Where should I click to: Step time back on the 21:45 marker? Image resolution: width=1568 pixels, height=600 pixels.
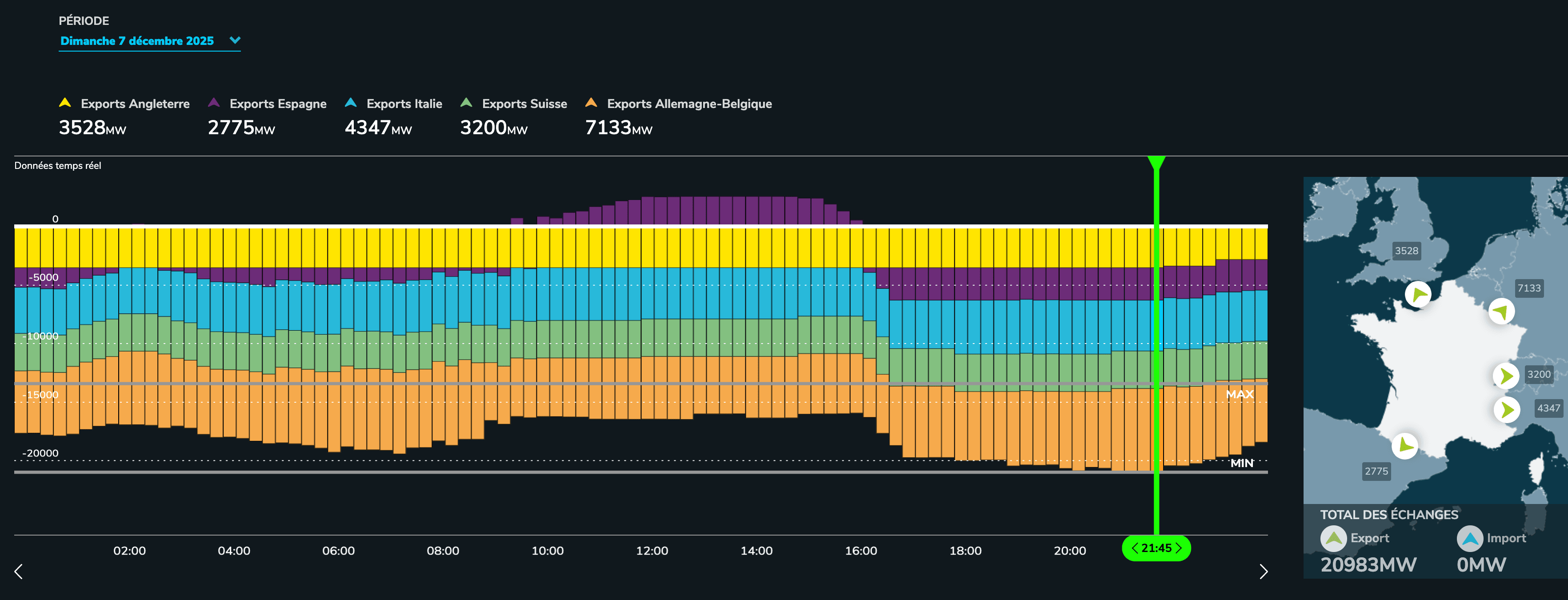(x=1135, y=548)
